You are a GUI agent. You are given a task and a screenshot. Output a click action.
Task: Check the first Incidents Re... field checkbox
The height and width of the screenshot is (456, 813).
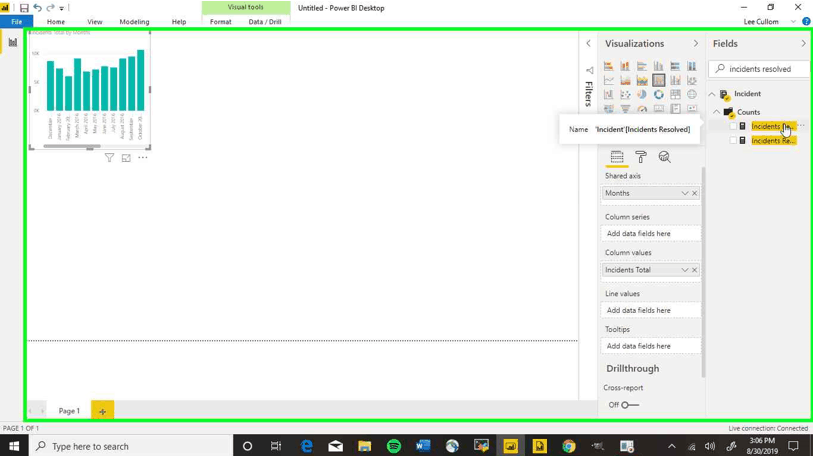pyautogui.click(x=733, y=126)
